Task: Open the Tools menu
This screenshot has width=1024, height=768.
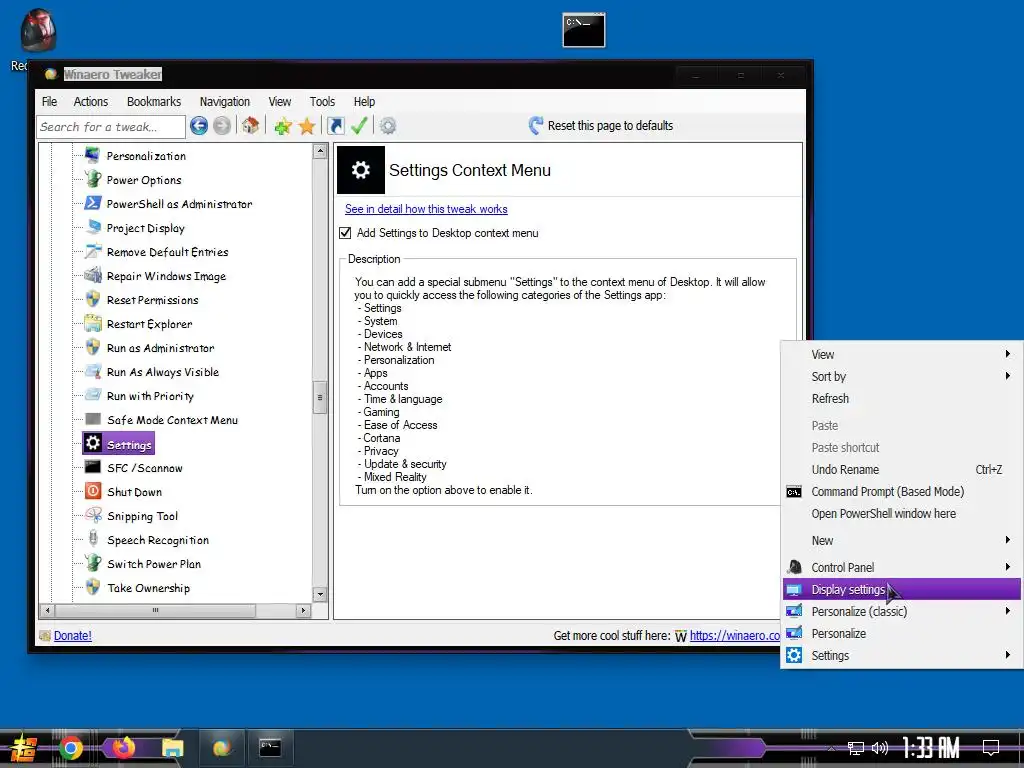Action: click(322, 101)
